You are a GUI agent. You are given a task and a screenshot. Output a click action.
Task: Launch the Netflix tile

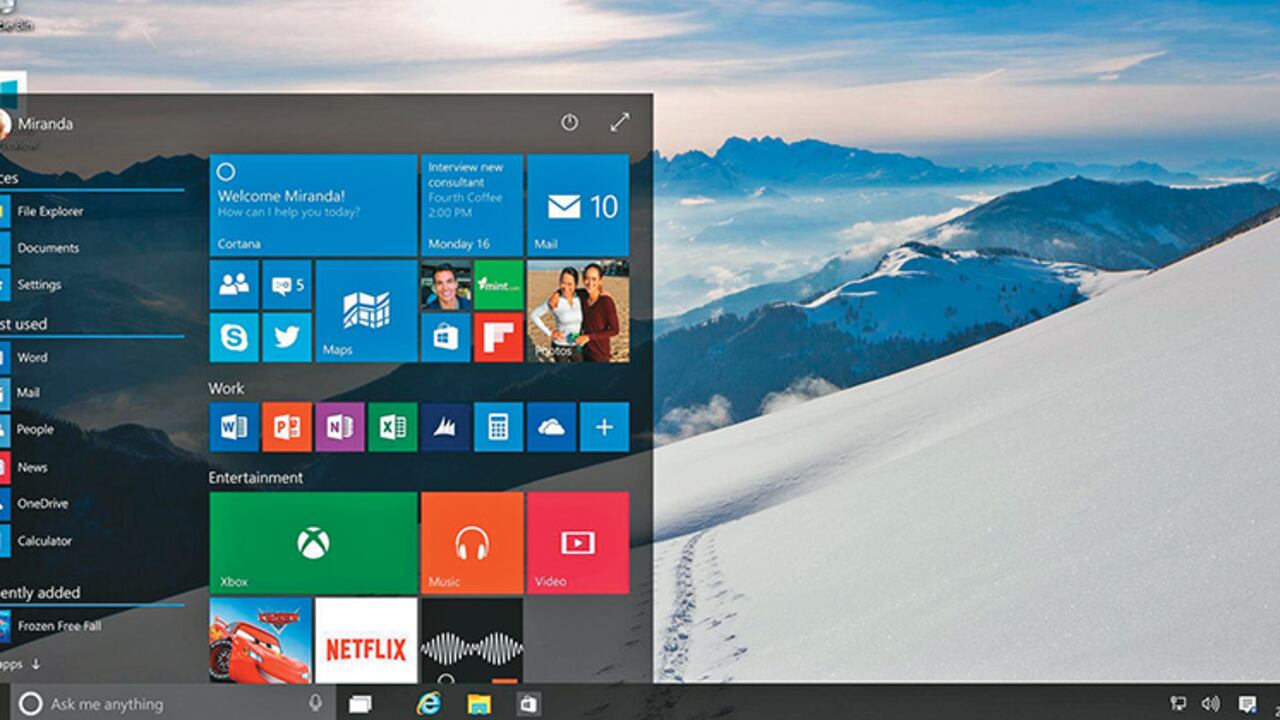(x=366, y=640)
